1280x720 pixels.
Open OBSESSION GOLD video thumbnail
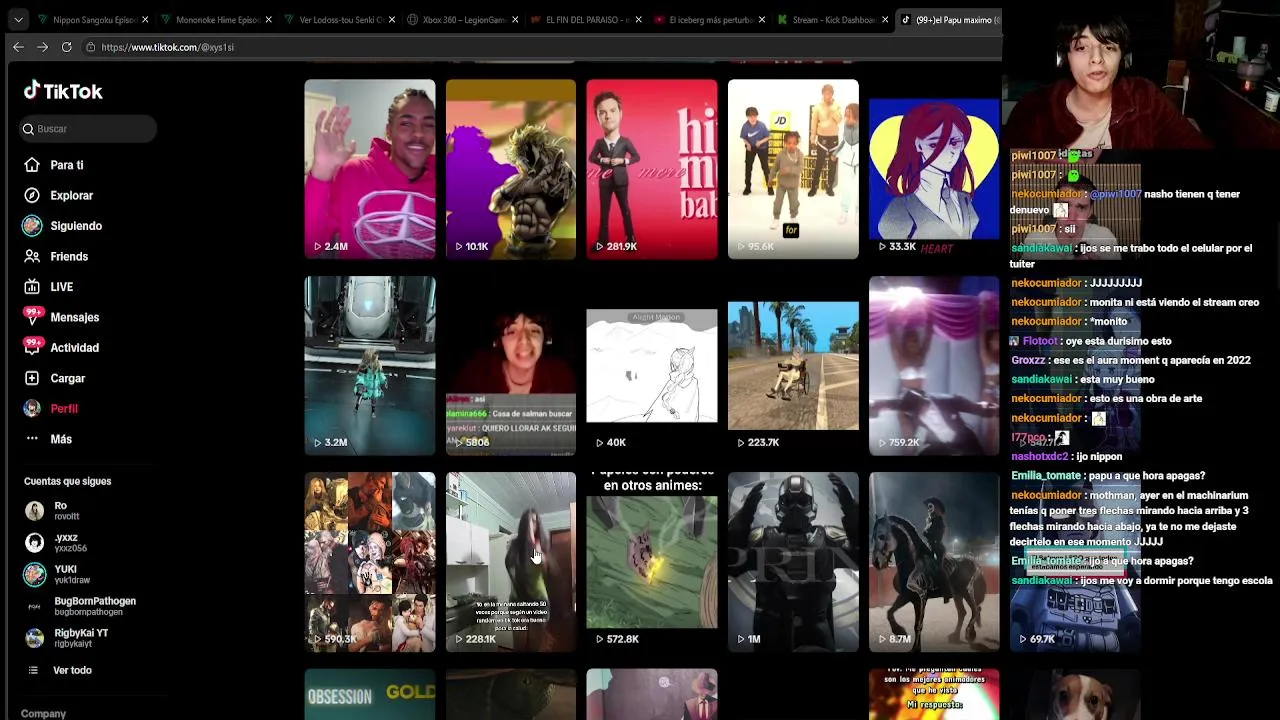[x=370, y=694]
